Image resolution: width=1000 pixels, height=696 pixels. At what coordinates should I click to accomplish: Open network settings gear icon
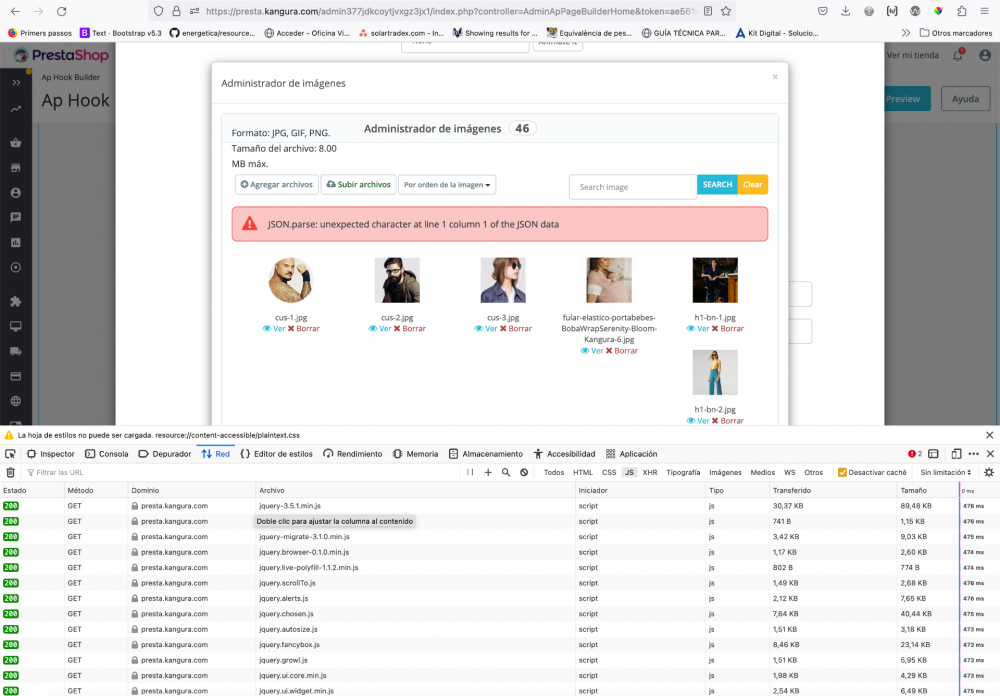click(x=989, y=472)
